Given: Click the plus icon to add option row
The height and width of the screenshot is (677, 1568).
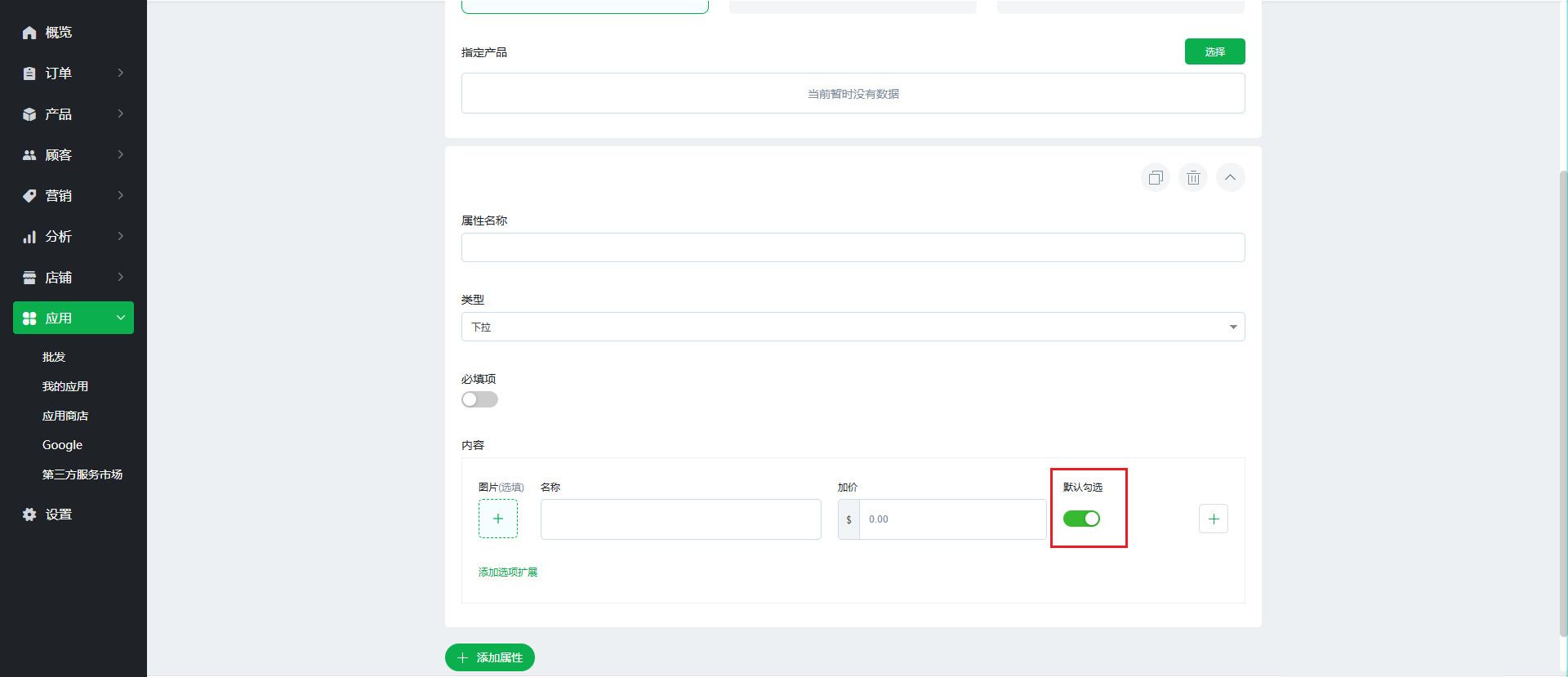Looking at the screenshot, I should point(1213,519).
